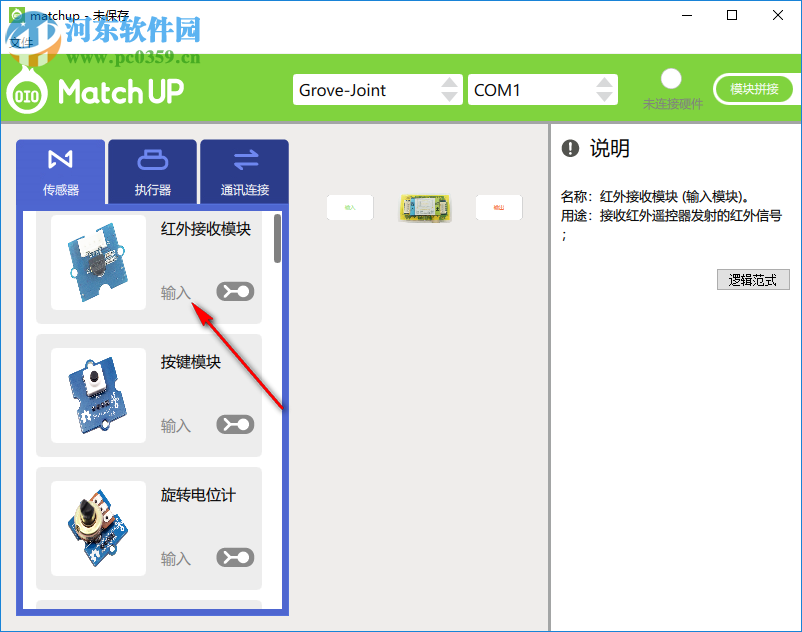Select the 红外接收模块 sensor image
This screenshot has height=632, width=802.
click(97, 258)
